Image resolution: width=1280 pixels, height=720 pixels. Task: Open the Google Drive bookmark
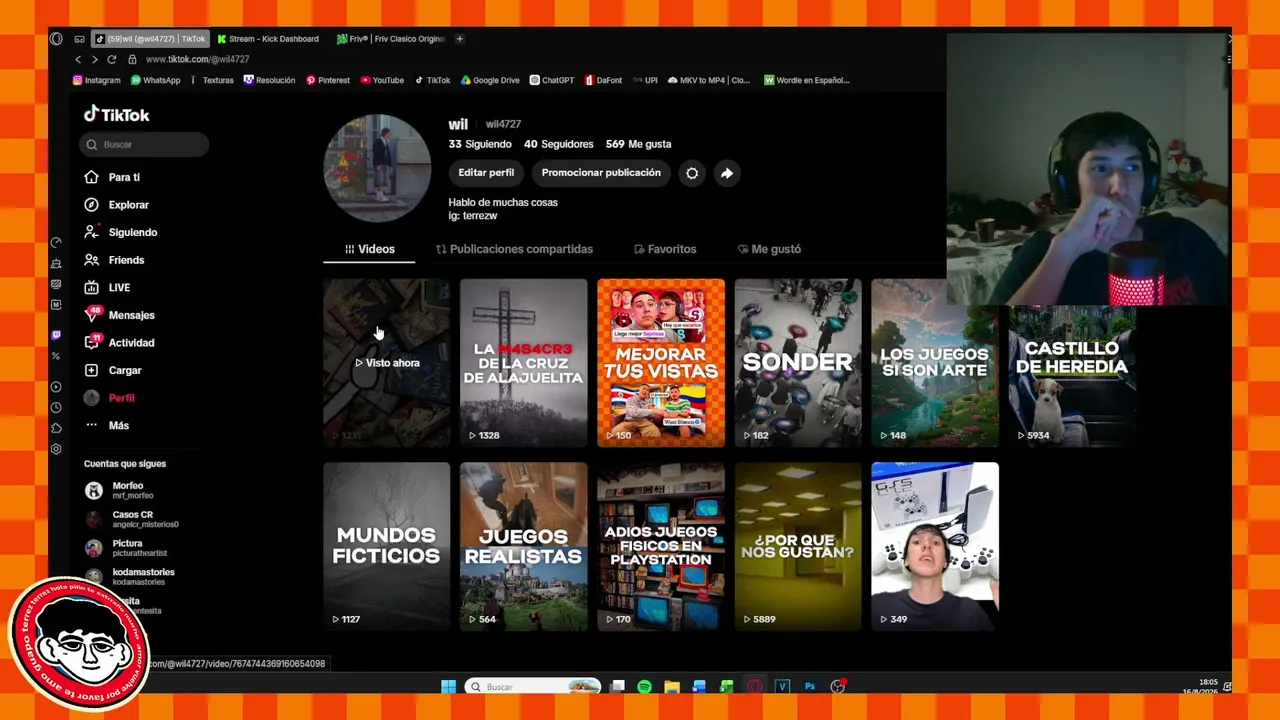490,80
